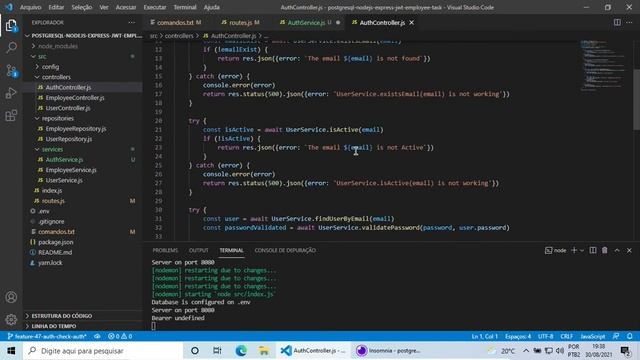Open editor more actions ellipsis
640x360 pixels.
pos(629,22)
